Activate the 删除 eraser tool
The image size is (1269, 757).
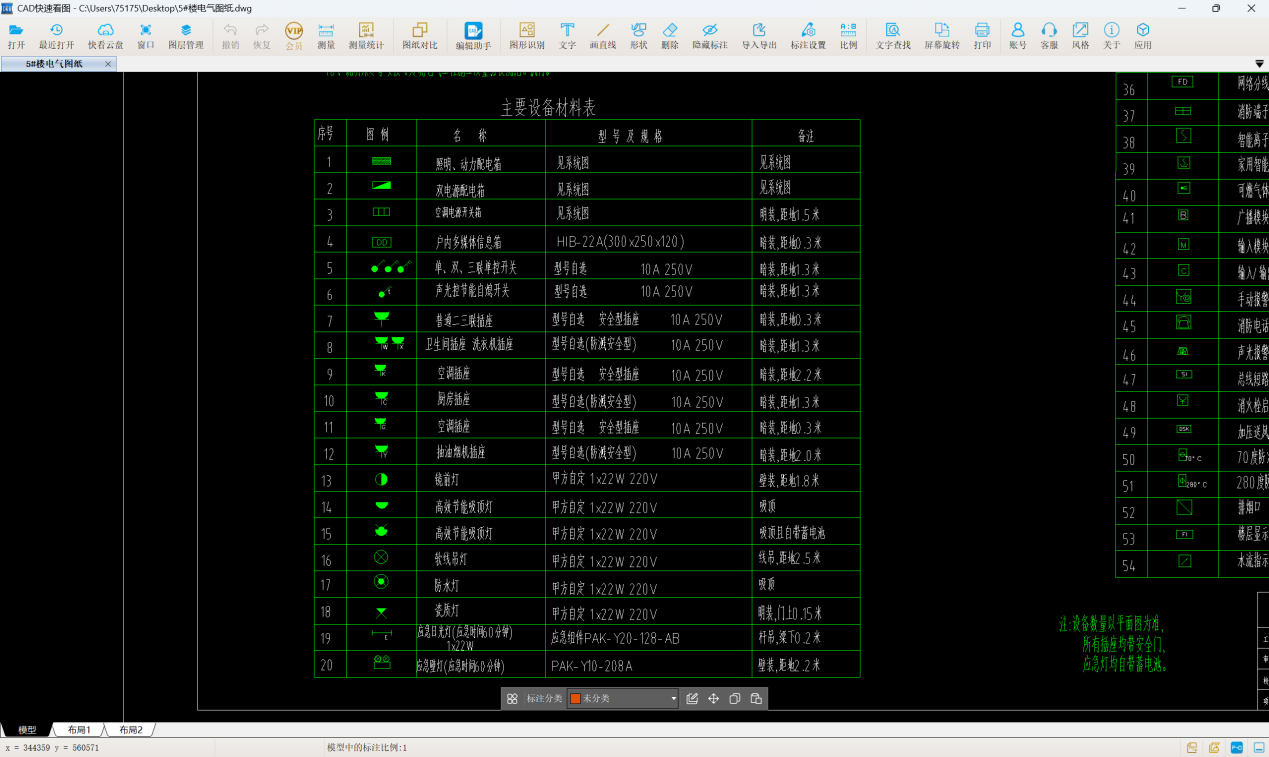click(x=670, y=36)
